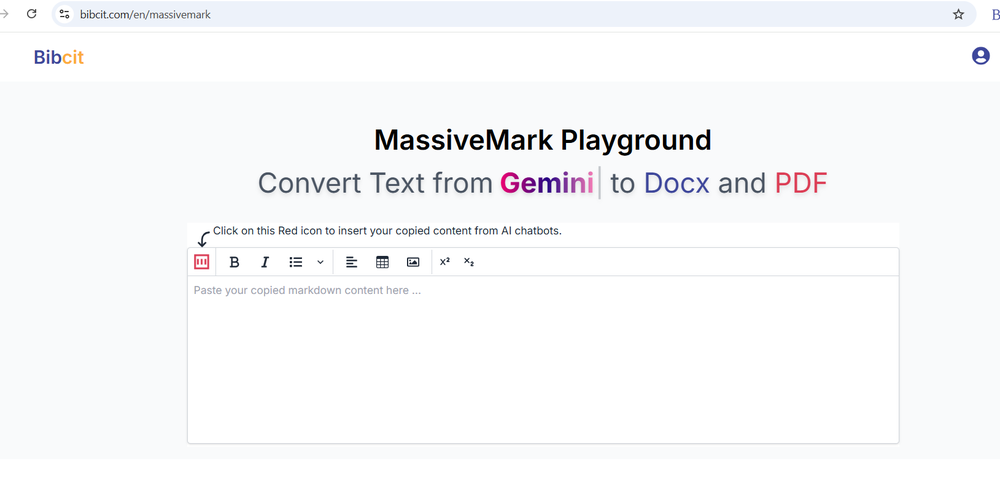Click the red icon instruction hint text

pos(387,231)
